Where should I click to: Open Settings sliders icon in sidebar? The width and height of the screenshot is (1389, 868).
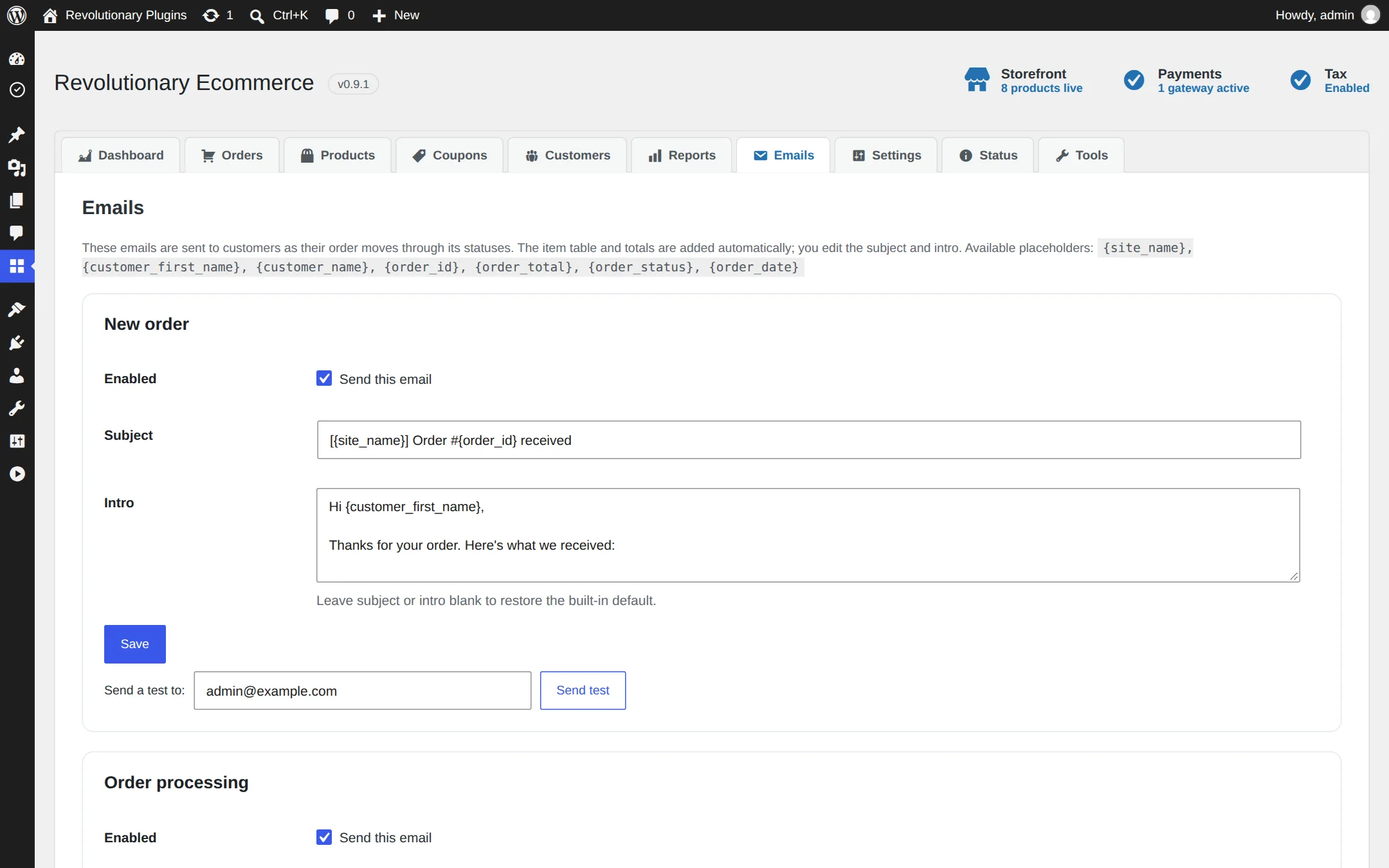tap(17, 441)
